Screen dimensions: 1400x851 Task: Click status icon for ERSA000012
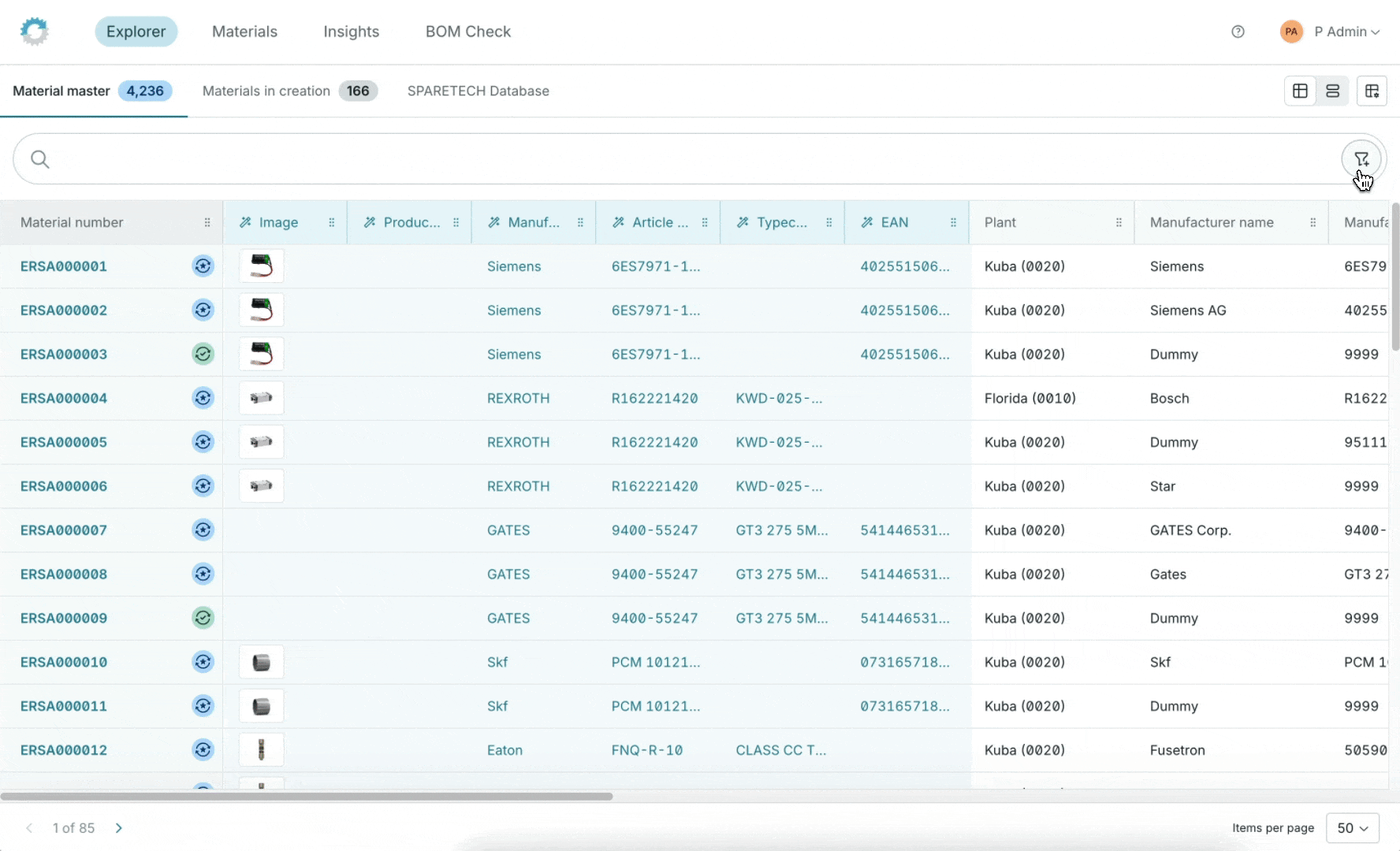203,750
